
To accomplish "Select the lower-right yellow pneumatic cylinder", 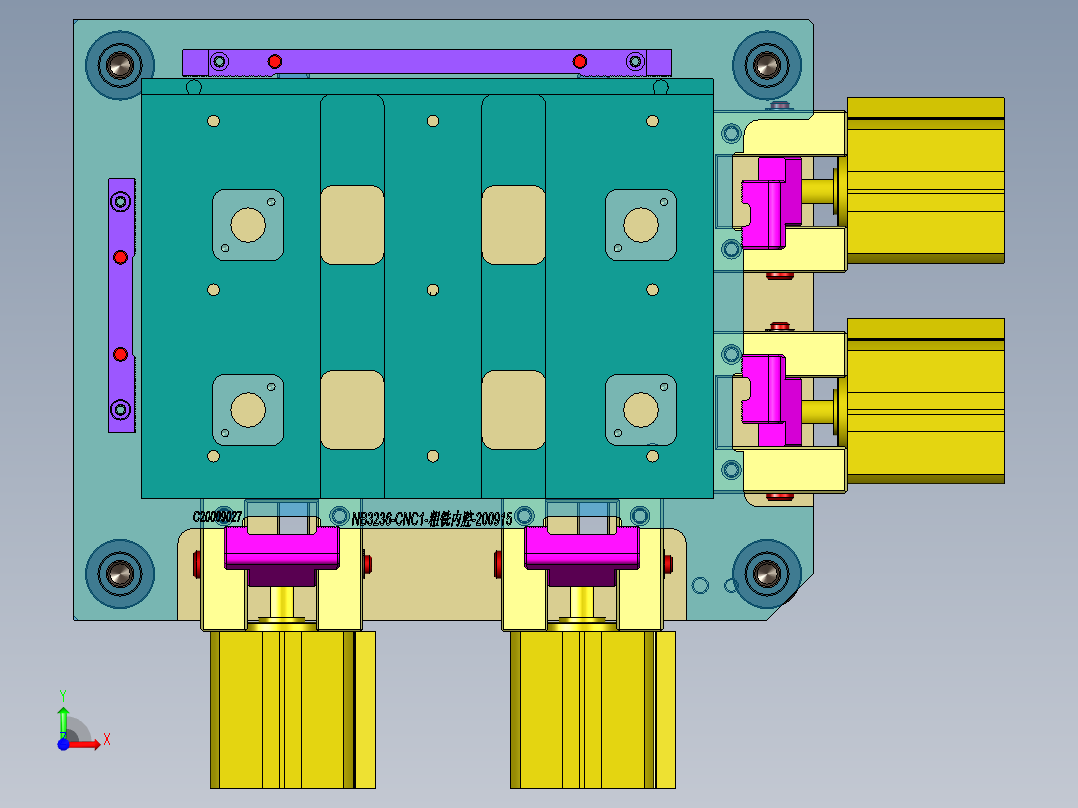I will pos(925,400).
